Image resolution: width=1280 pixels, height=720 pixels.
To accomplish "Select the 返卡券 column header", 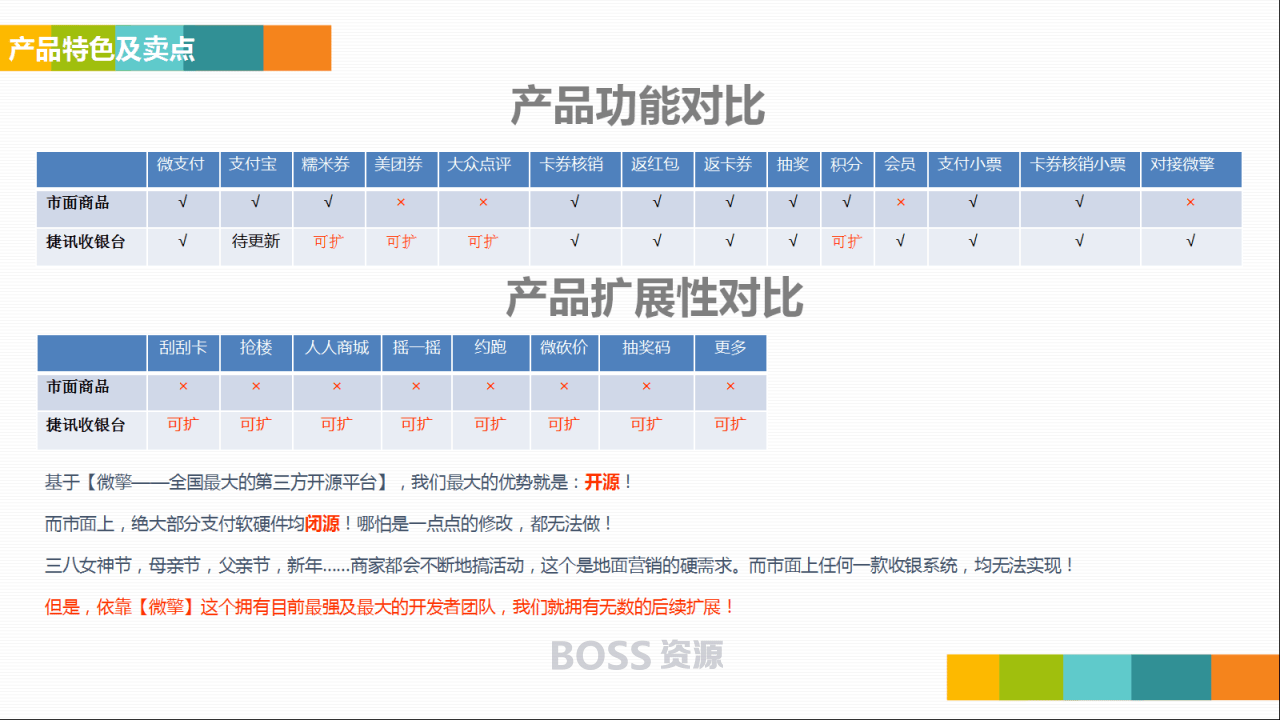I will click(x=730, y=169).
